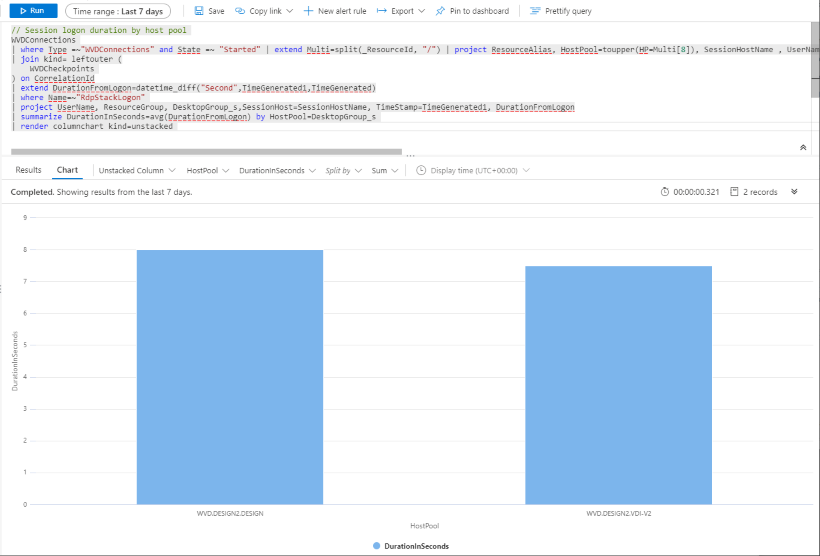The width and height of the screenshot is (820, 556).
Task: Click the Pin to dashboard pin icon
Action: tap(440, 11)
